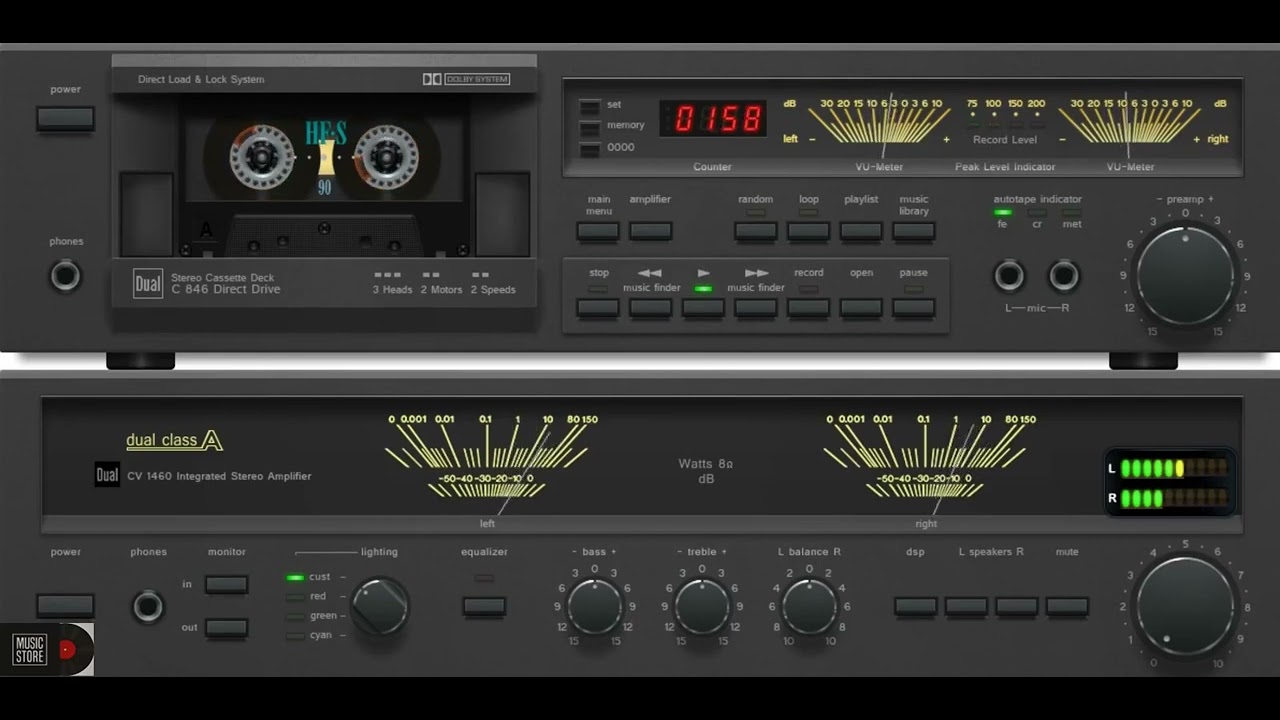Toggle the loop button
1280x720 pixels.
pos(808,231)
